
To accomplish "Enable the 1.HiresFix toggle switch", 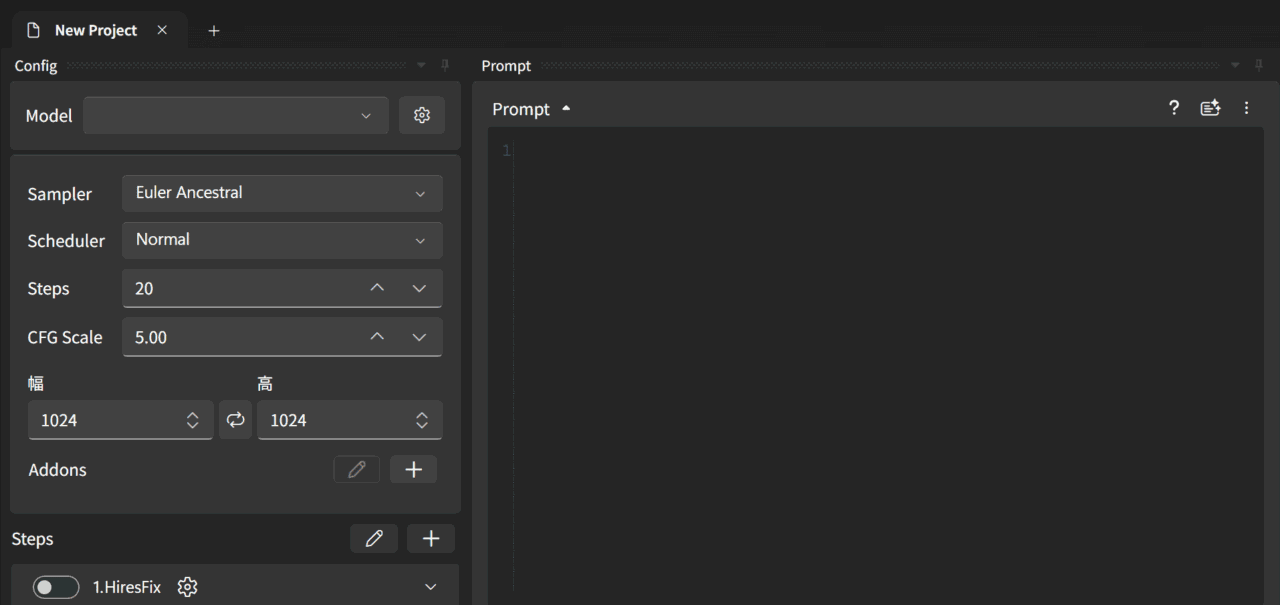I will tap(56, 587).
